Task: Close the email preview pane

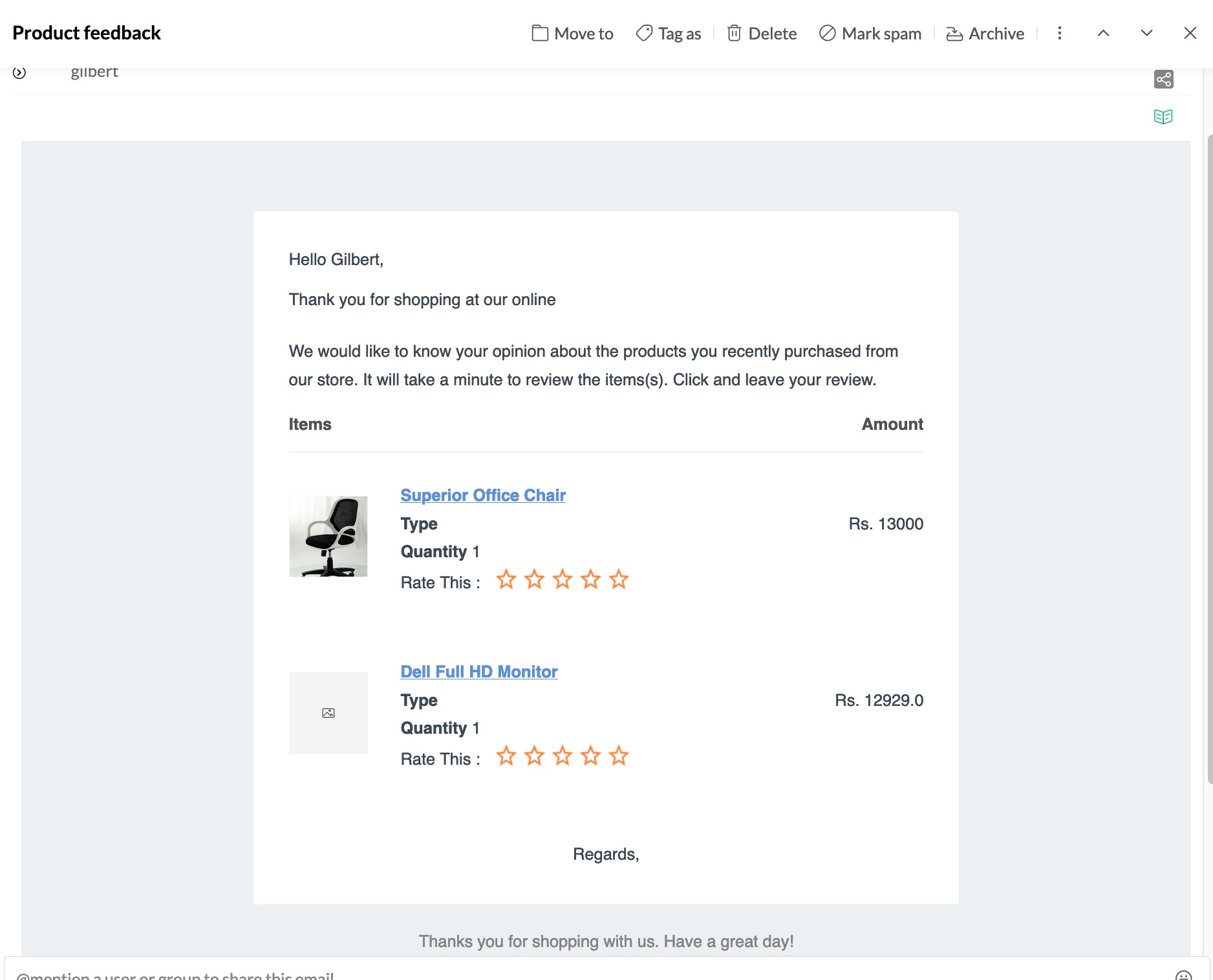Action: click(x=1190, y=34)
